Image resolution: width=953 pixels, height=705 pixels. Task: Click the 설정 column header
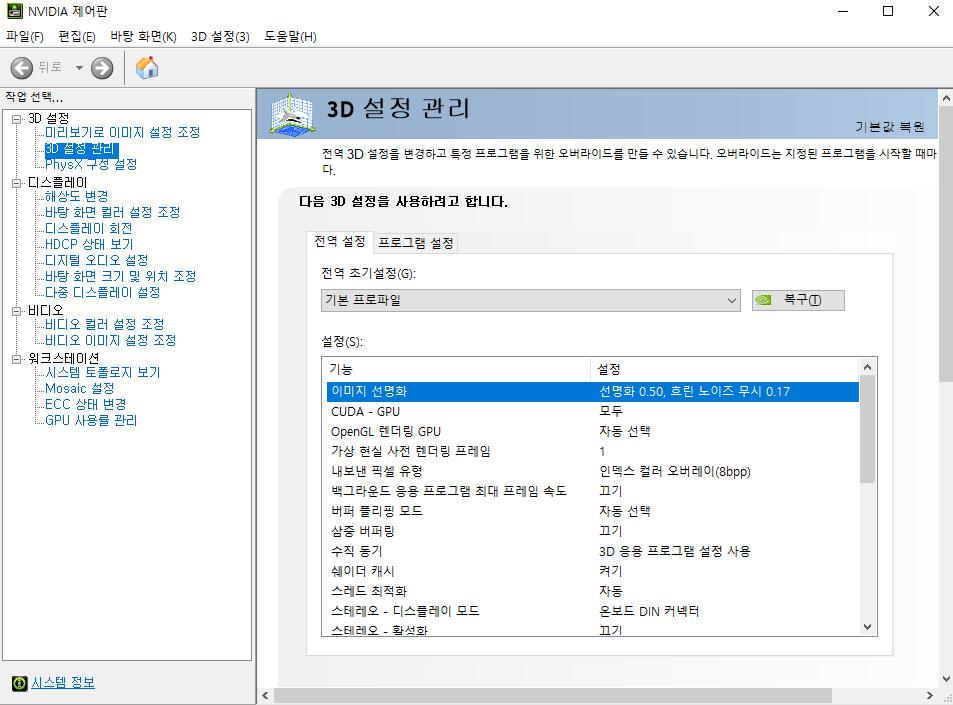724,370
